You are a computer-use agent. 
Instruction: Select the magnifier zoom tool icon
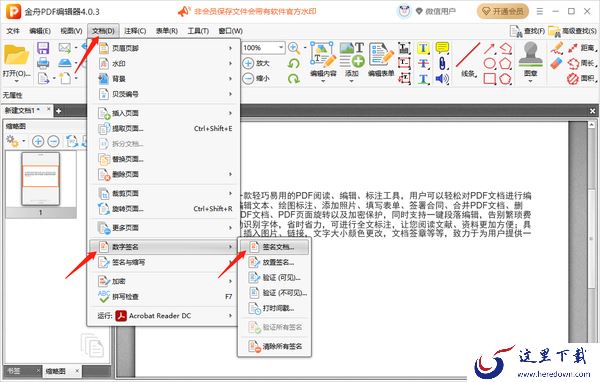pos(293,48)
